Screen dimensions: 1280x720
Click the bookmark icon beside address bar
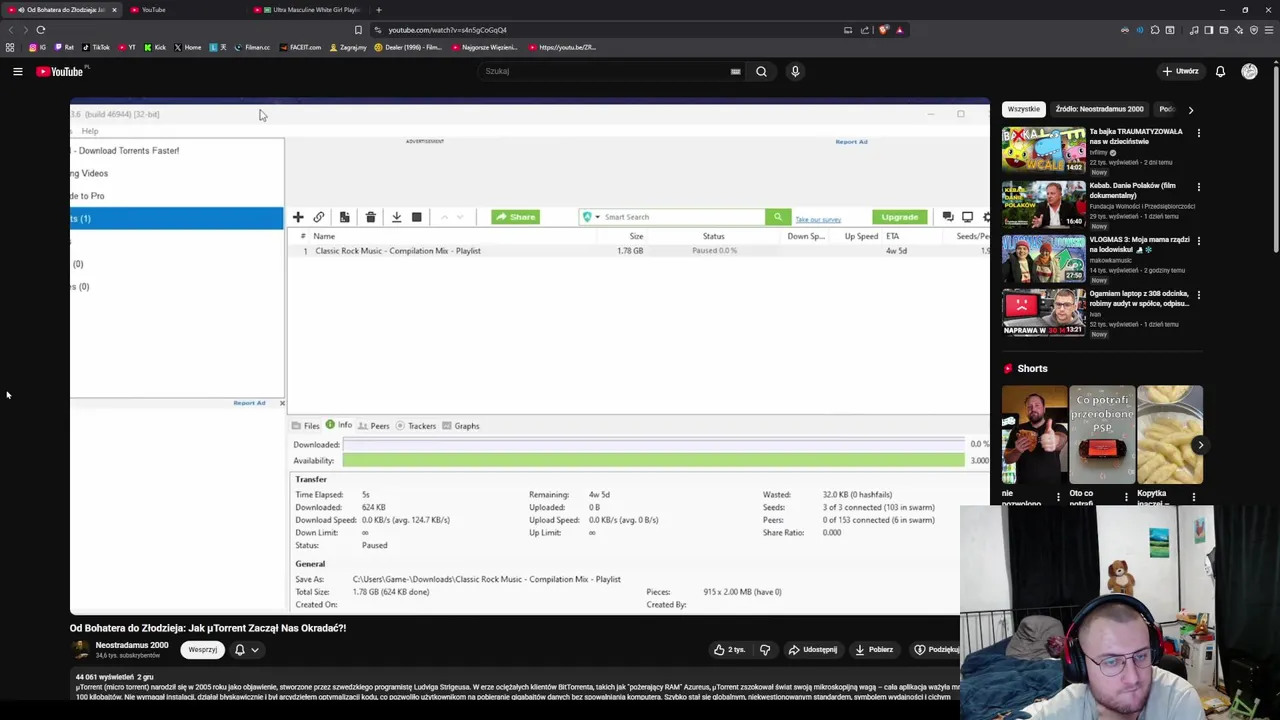click(x=358, y=30)
